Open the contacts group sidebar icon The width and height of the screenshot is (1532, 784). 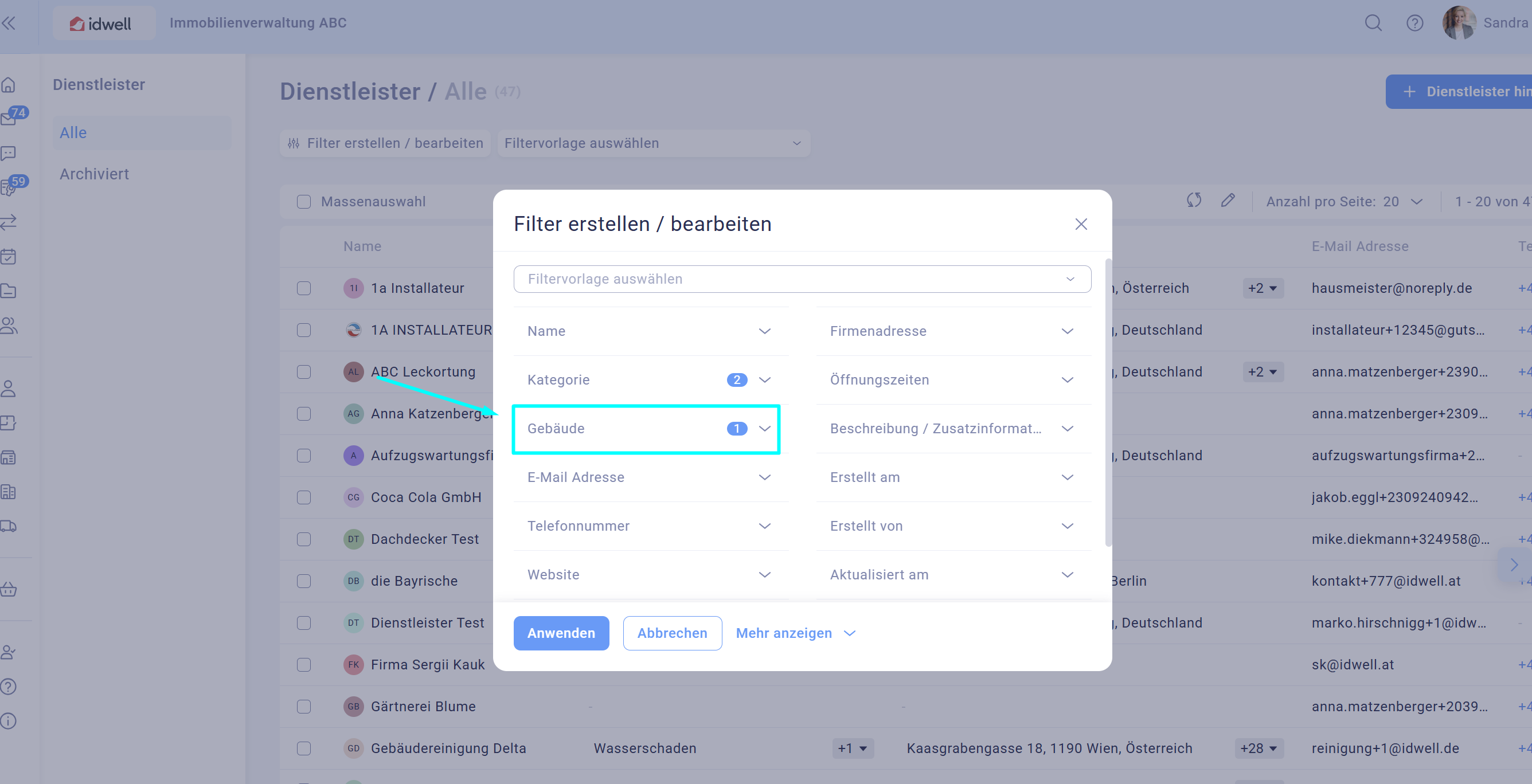[9, 326]
